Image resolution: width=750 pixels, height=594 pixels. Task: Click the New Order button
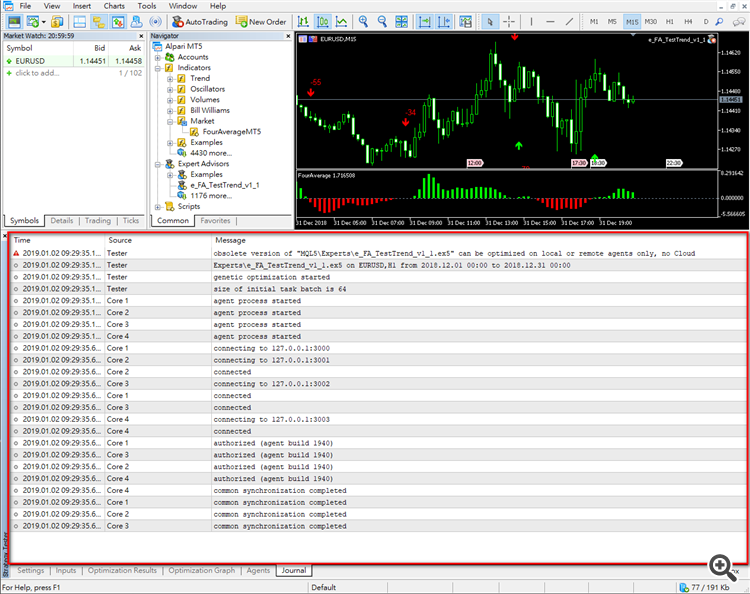point(260,21)
